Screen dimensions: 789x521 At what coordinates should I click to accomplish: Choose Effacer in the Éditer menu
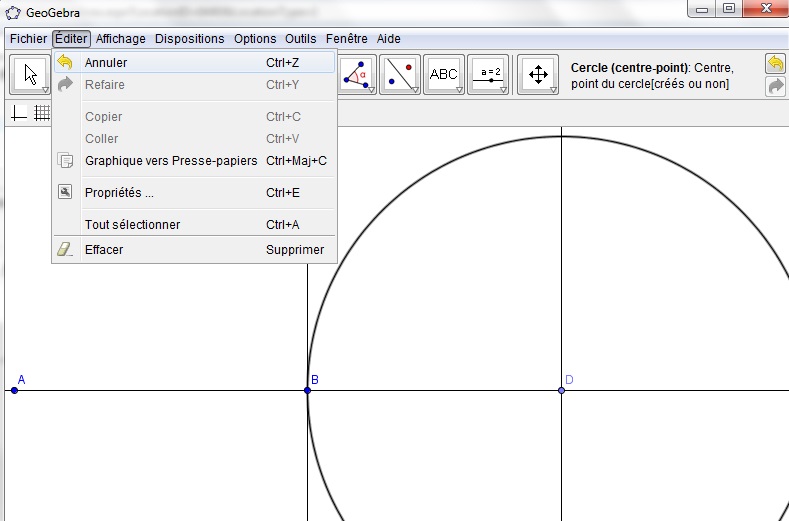pyautogui.click(x=104, y=249)
